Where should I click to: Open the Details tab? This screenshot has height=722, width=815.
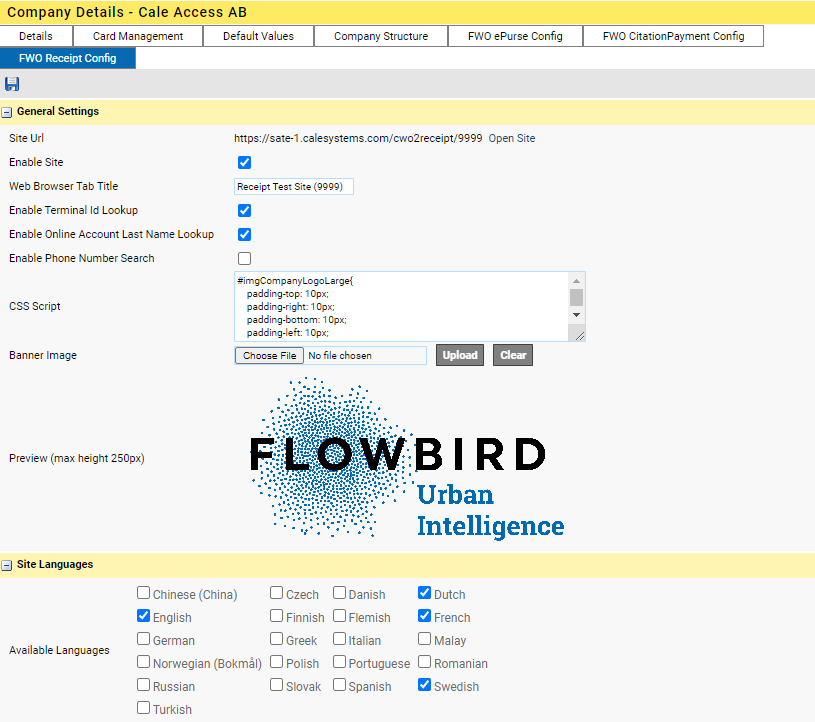36,36
